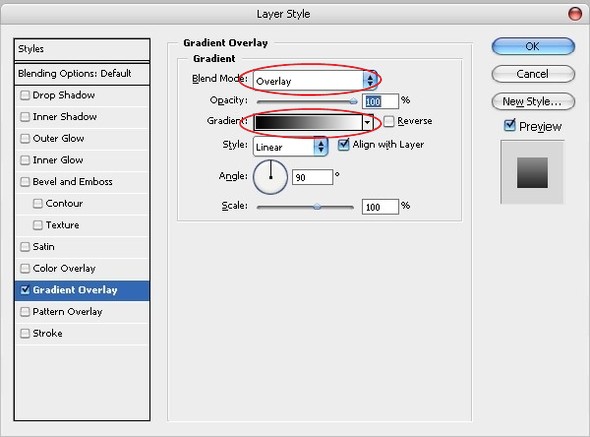Click the New Style button
This screenshot has width=590, height=437.
point(533,101)
